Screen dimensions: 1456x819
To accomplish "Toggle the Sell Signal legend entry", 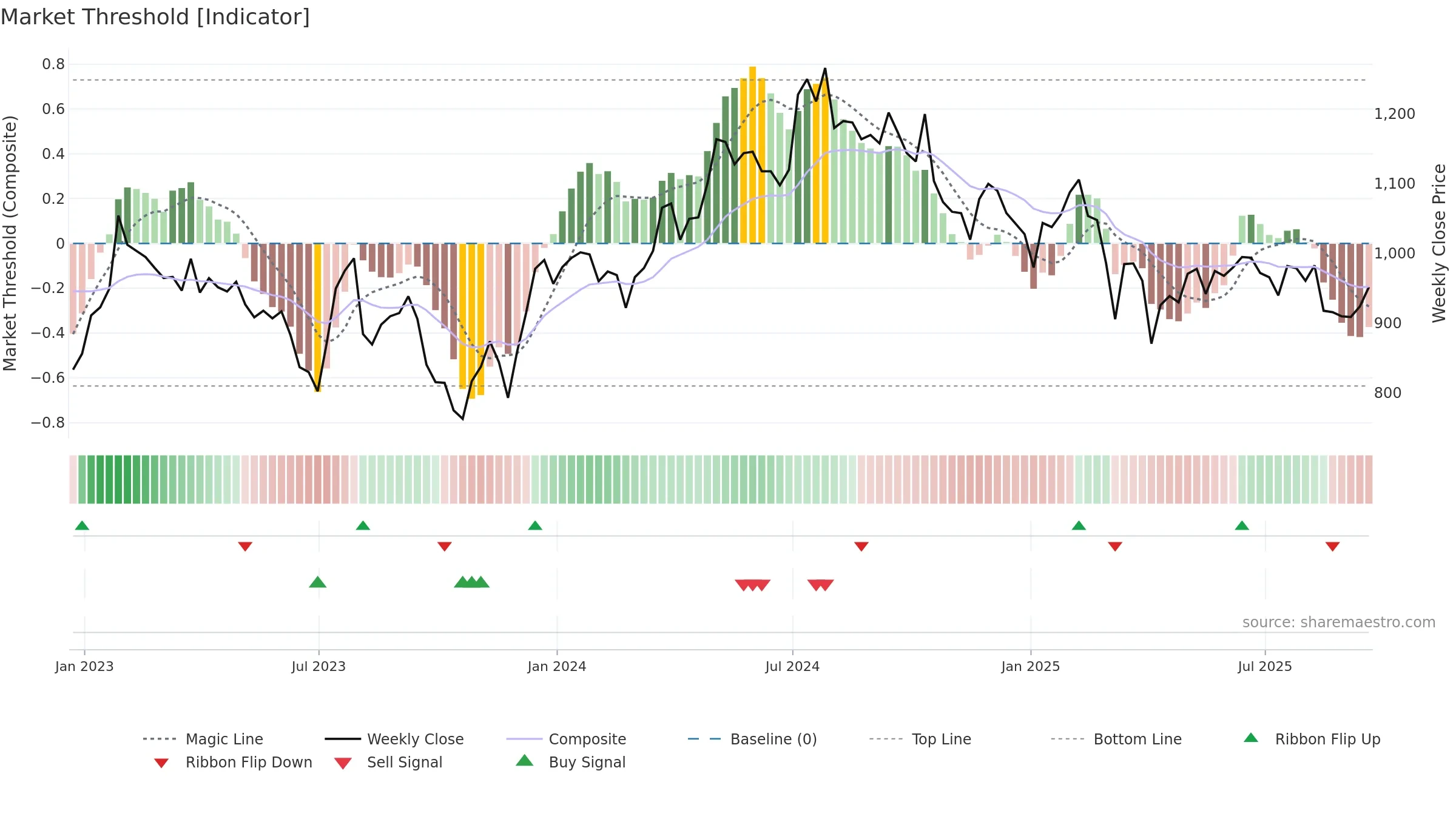I will [x=388, y=762].
